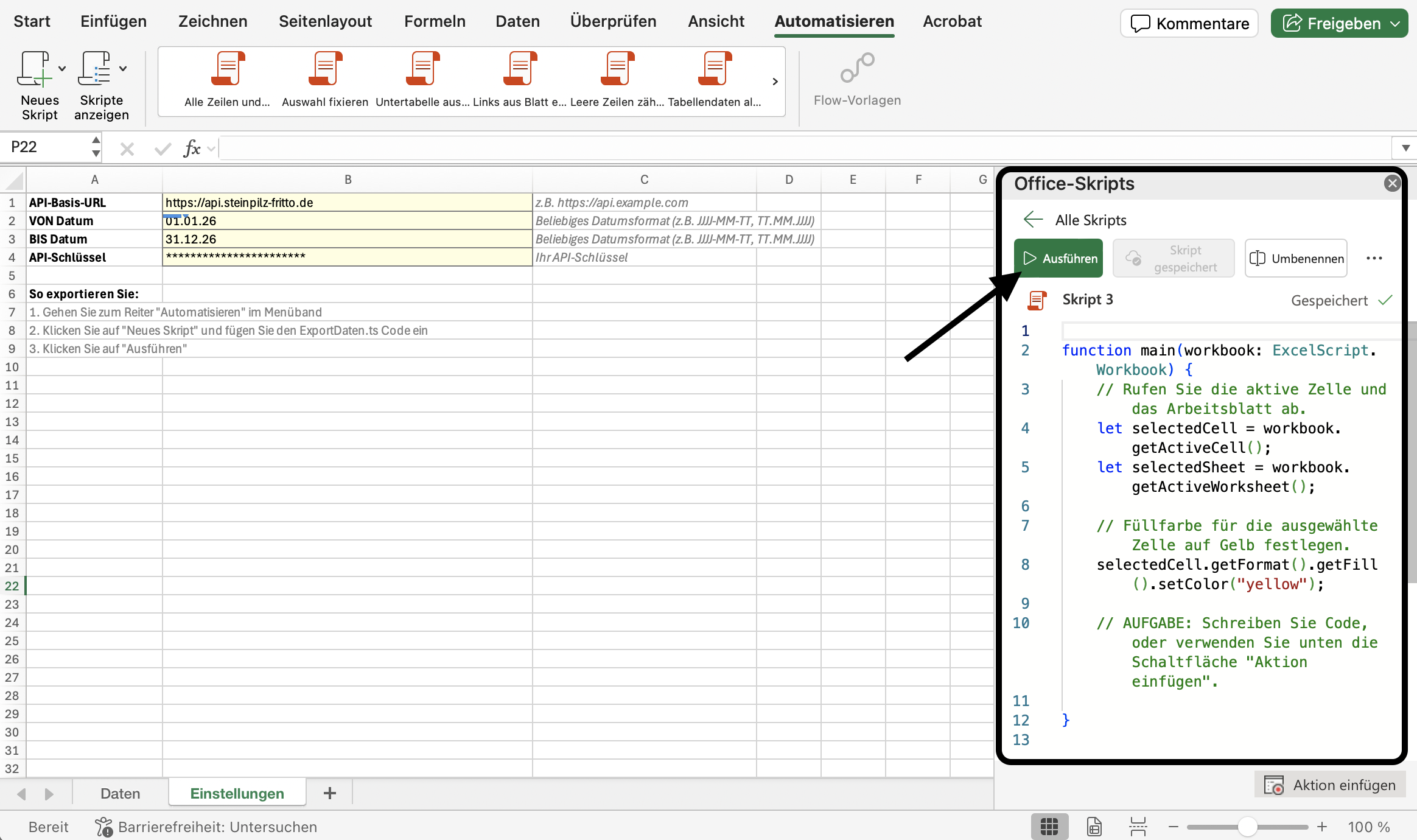
Task: Open the Formeln ribbon tab
Action: 435,21
